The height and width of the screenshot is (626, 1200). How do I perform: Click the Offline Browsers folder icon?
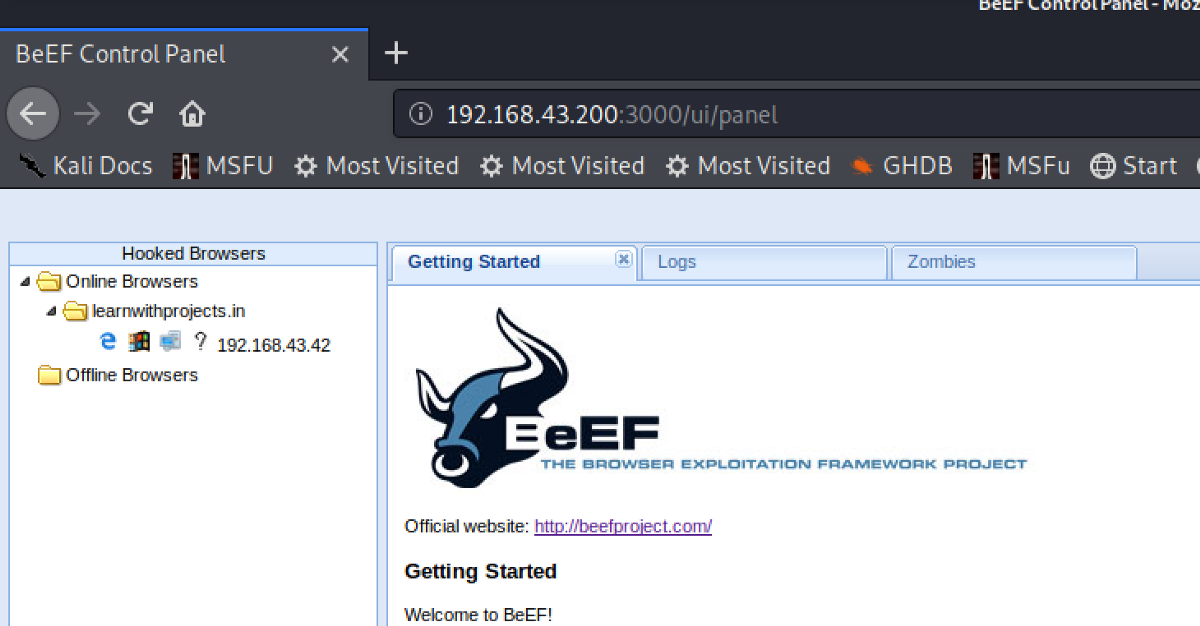(49, 376)
